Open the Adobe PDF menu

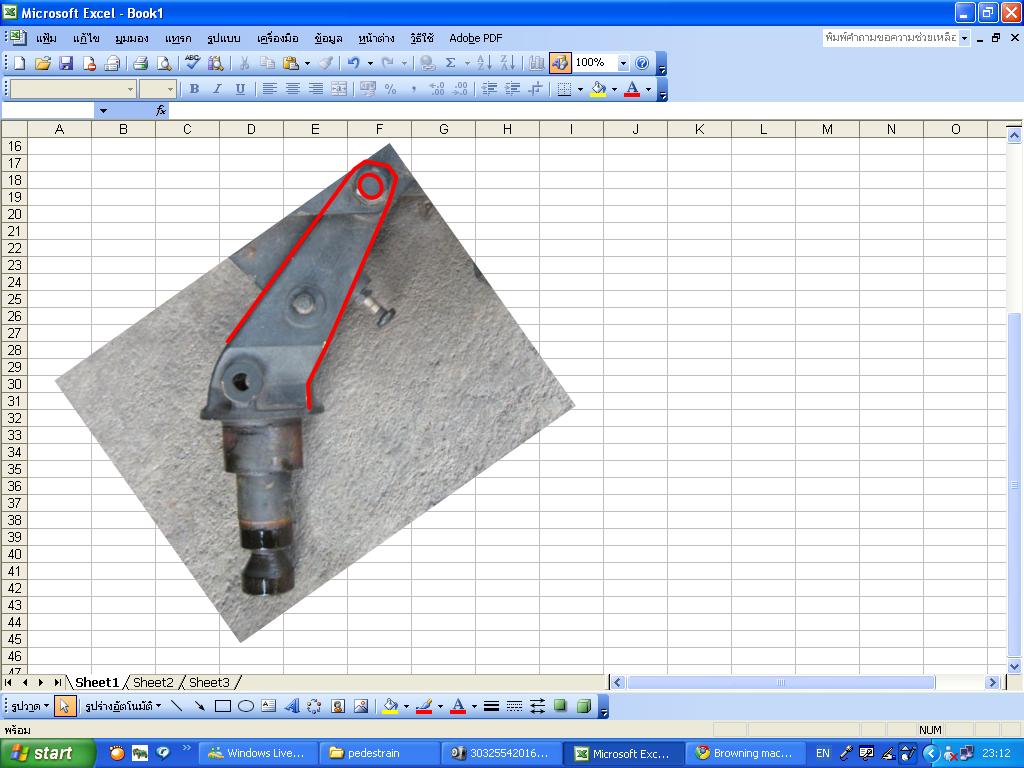click(475, 38)
